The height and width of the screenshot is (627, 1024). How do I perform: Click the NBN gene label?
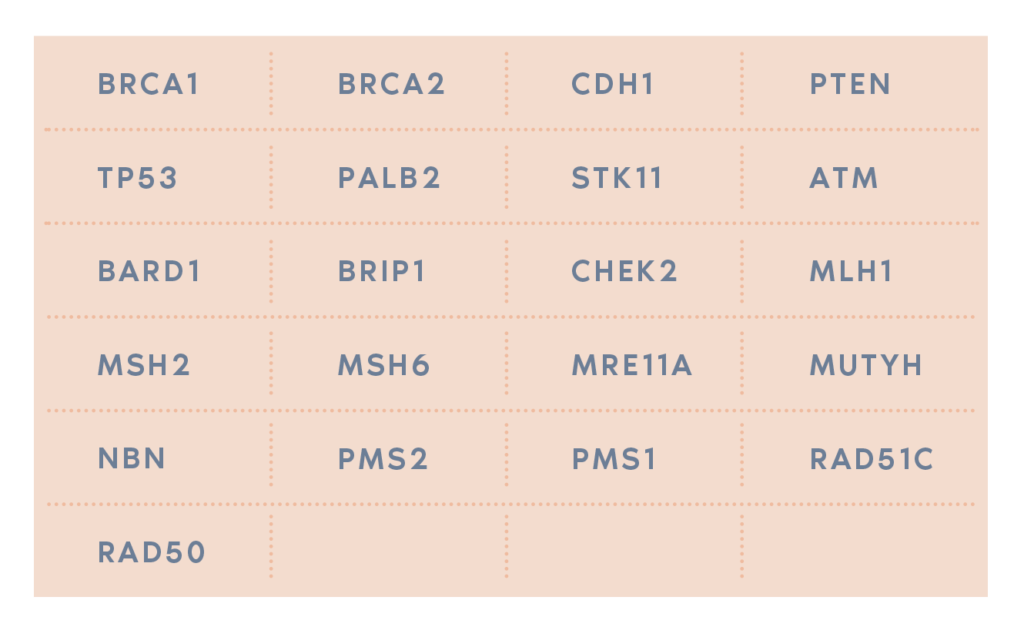tap(132, 459)
